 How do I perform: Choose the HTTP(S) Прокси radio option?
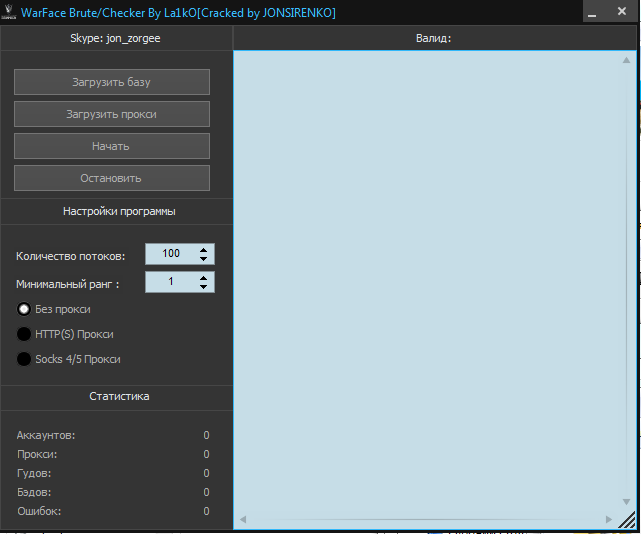24,334
